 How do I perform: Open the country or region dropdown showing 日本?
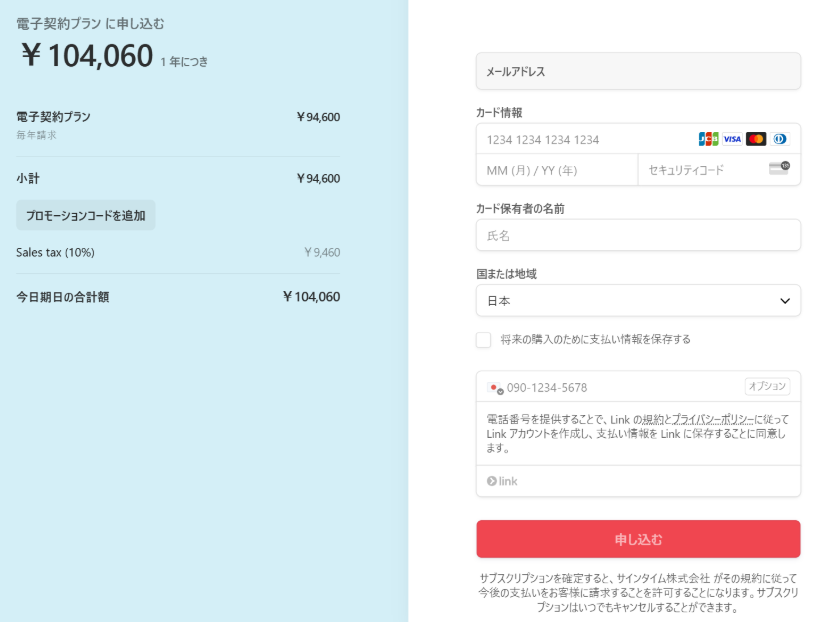click(x=638, y=300)
